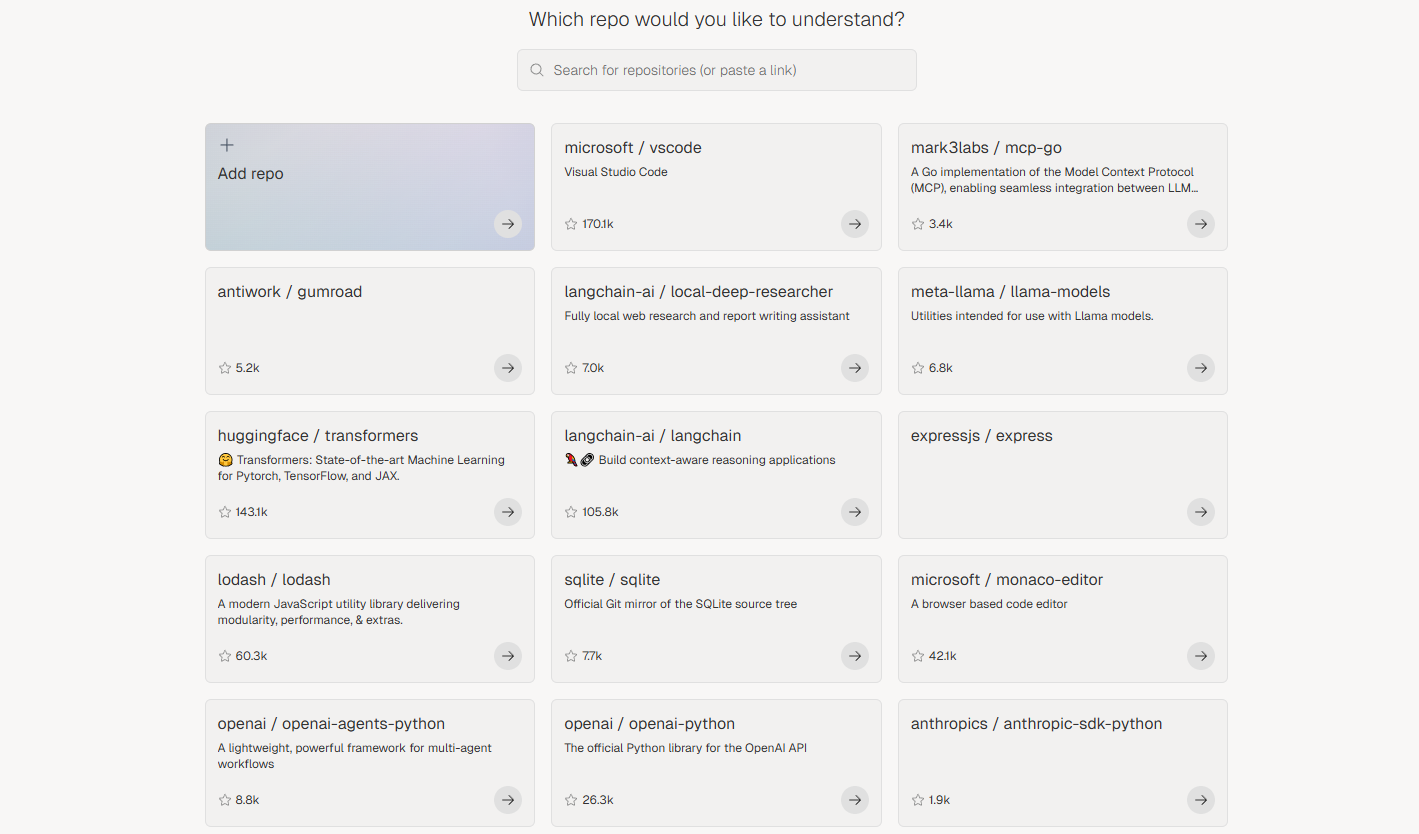The width and height of the screenshot is (1419, 834).
Task: Click the arrow button on mark3labs / mcp-go card
Action: pos(1201,224)
